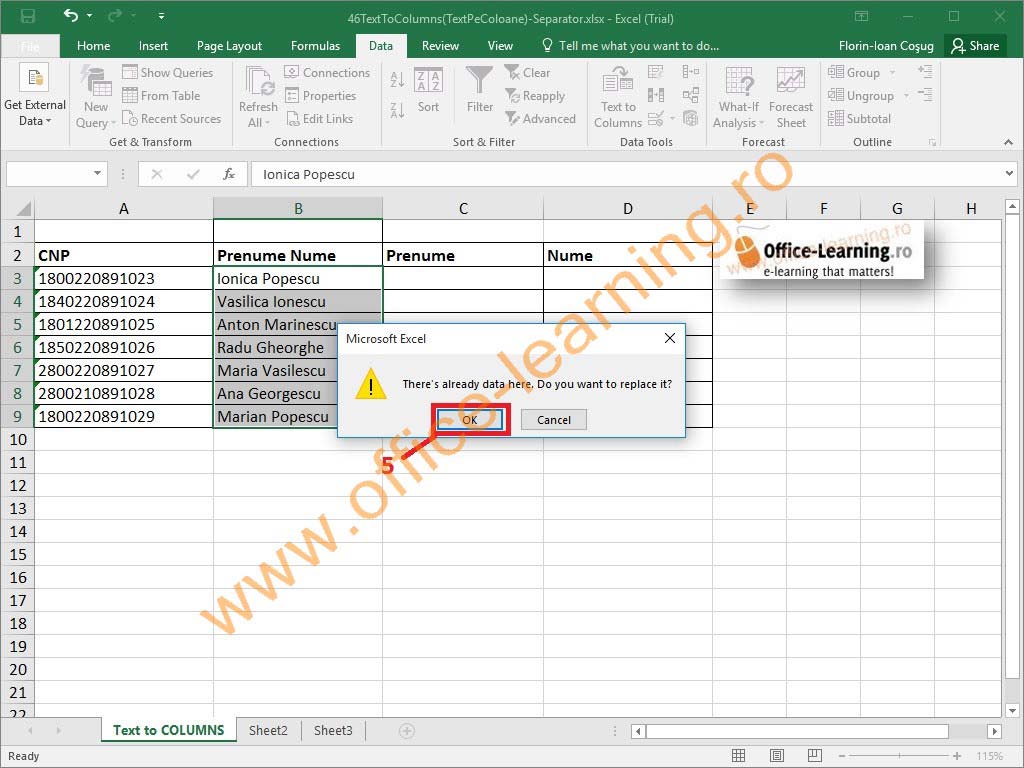Open the File backstage menu

pyautogui.click(x=30, y=46)
